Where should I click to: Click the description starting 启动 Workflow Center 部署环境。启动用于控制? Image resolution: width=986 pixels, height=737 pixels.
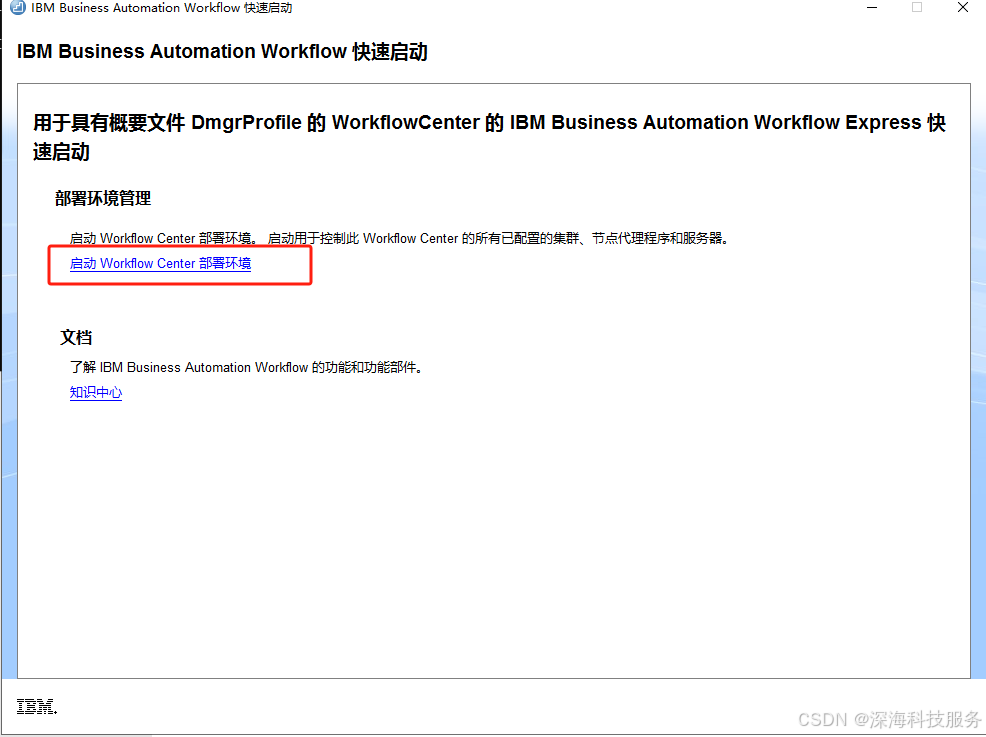(399, 238)
